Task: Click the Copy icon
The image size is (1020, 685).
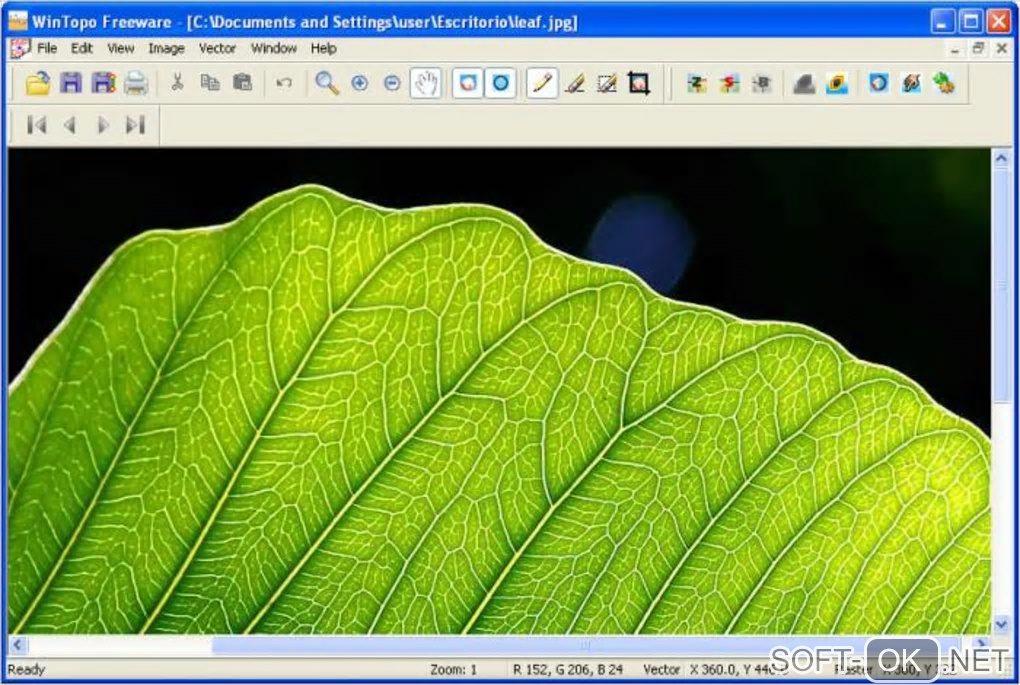Action: (209, 83)
